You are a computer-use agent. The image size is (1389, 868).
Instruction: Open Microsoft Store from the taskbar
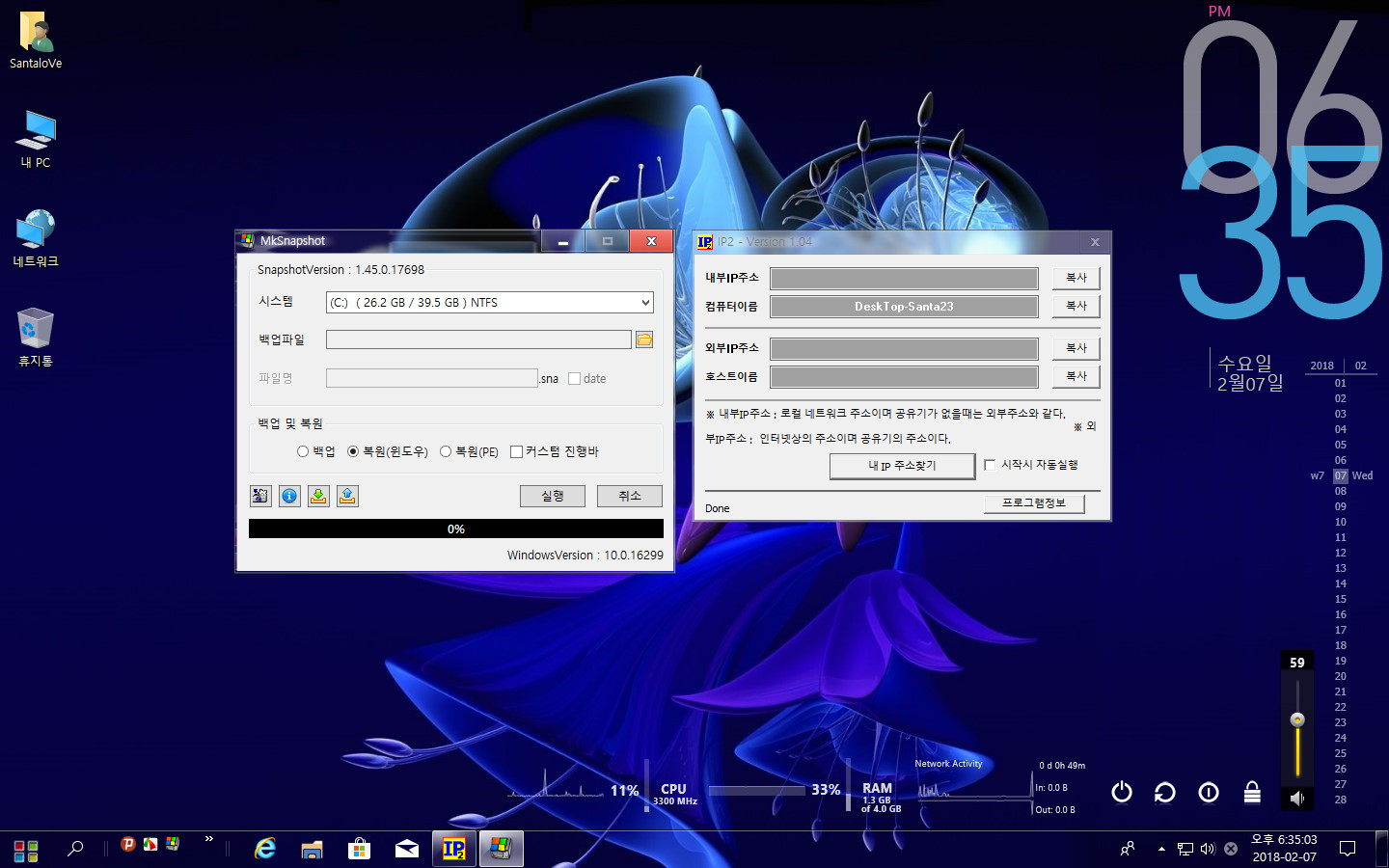pos(359,849)
